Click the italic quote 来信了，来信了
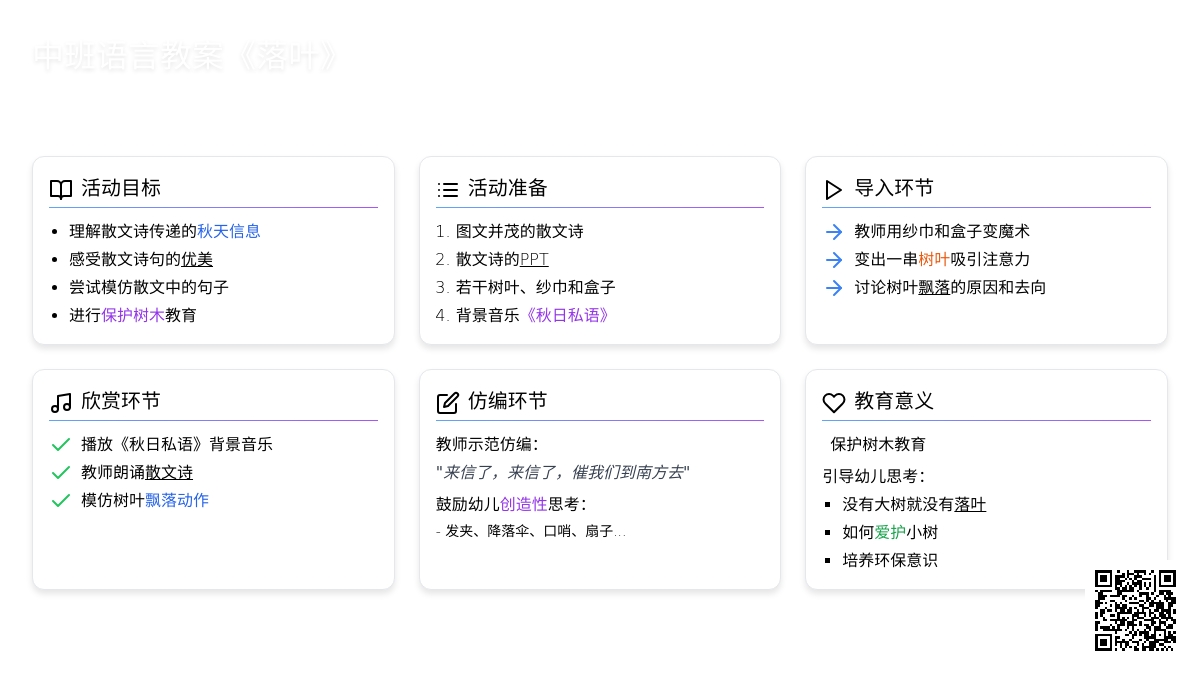1200x675 pixels. (x=505, y=473)
